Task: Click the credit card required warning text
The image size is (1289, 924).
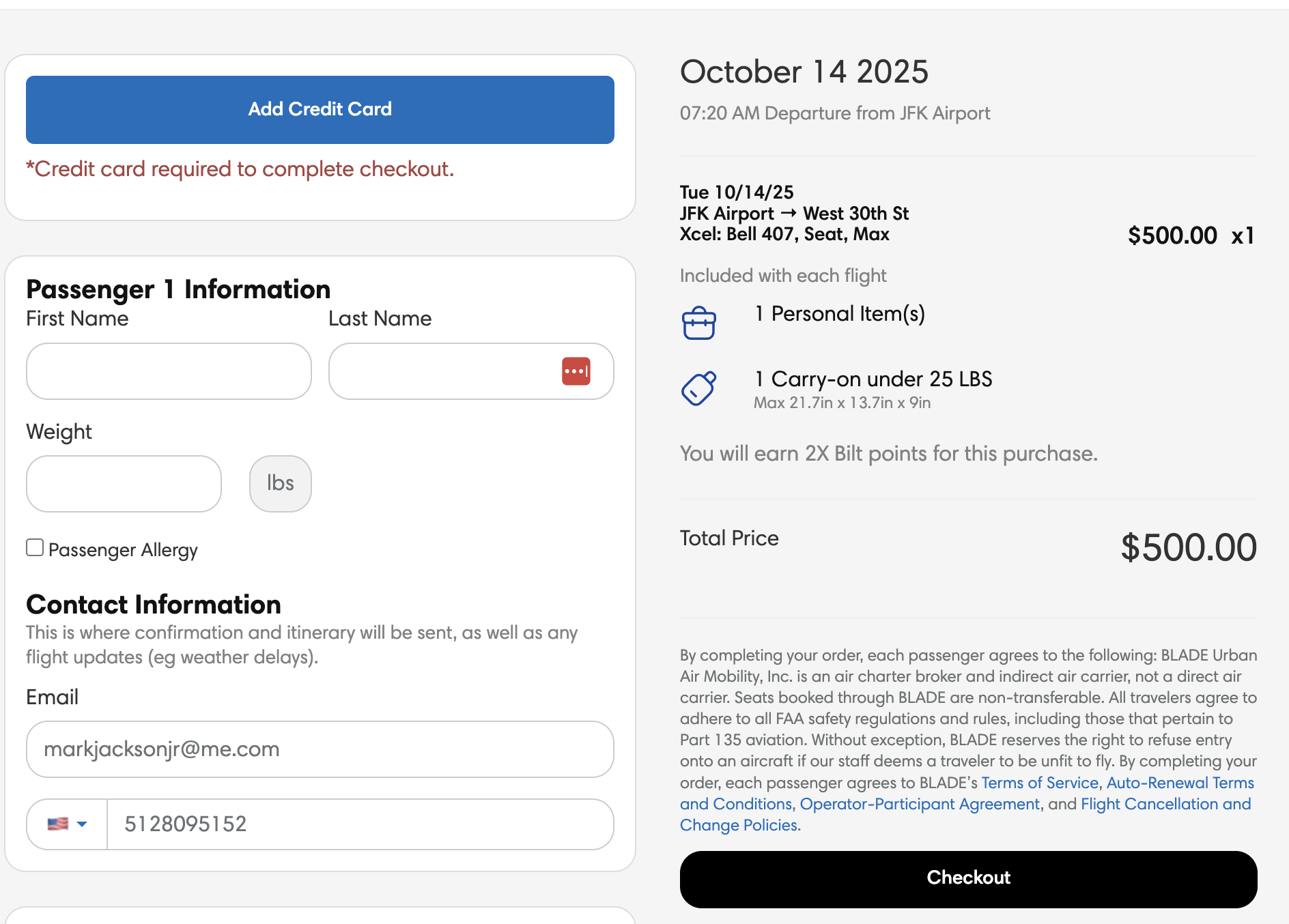Action: click(240, 169)
